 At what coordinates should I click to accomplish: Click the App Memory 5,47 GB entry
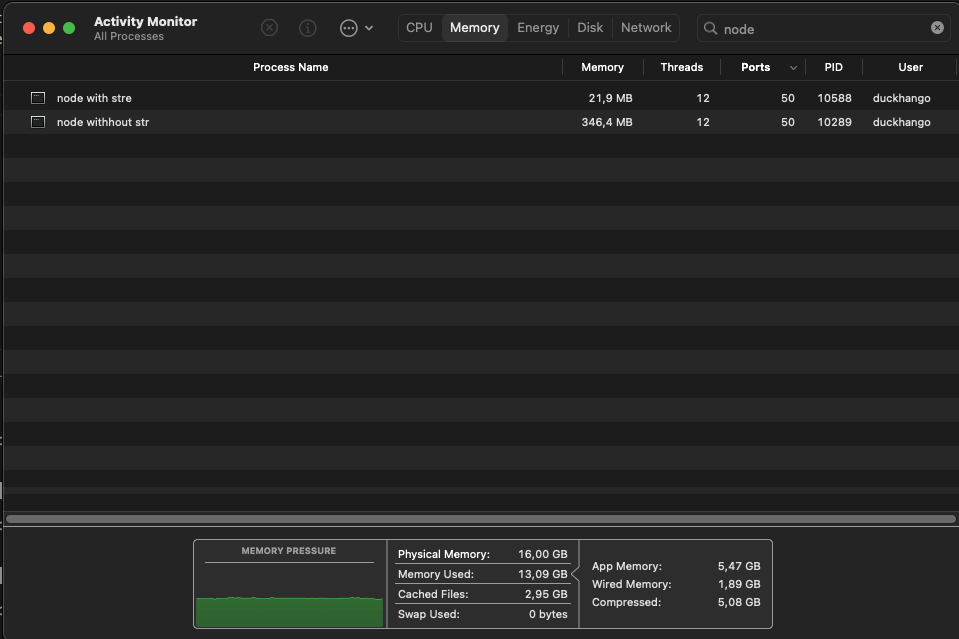pos(676,566)
